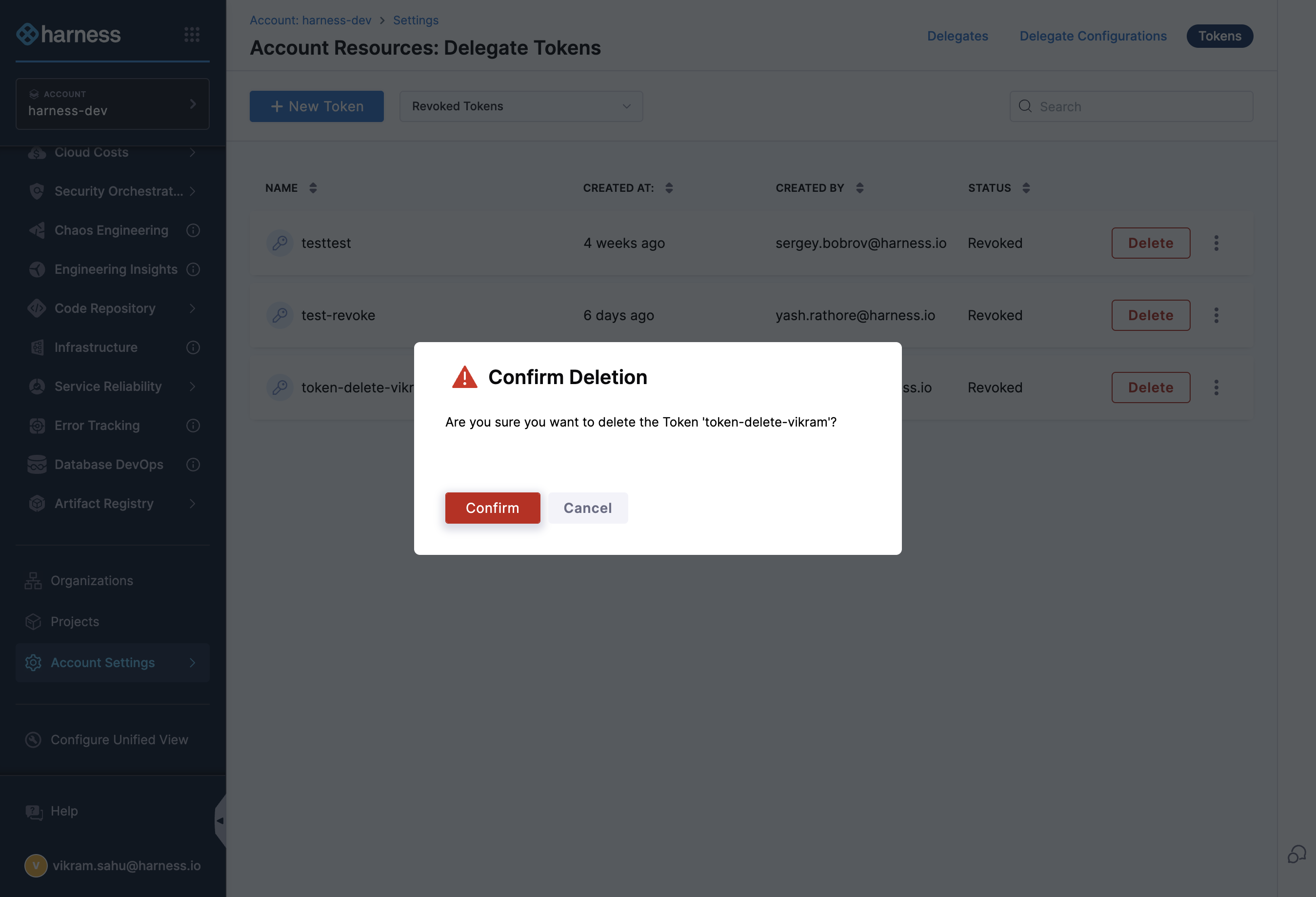Open Configure Unified View
Image resolution: width=1316 pixels, height=897 pixels.
tap(106, 740)
